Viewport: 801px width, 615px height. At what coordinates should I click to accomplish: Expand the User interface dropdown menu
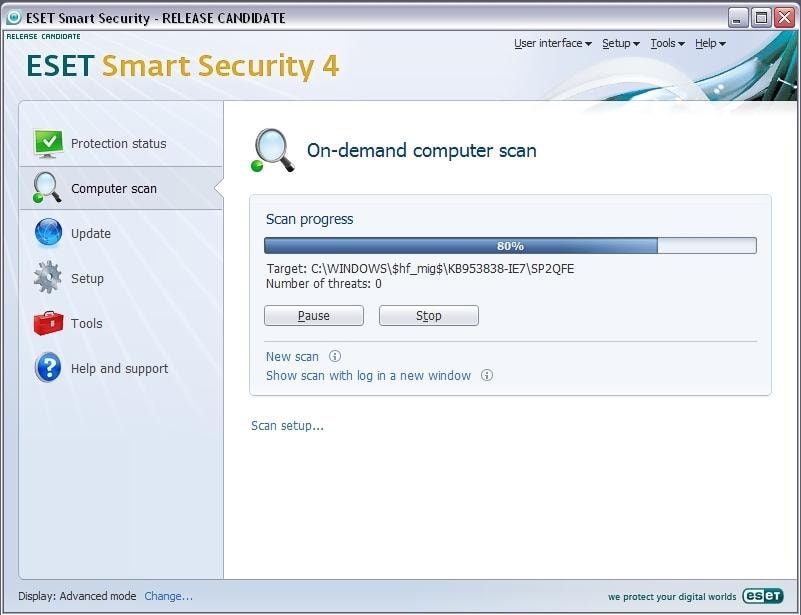(x=553, y=43)
